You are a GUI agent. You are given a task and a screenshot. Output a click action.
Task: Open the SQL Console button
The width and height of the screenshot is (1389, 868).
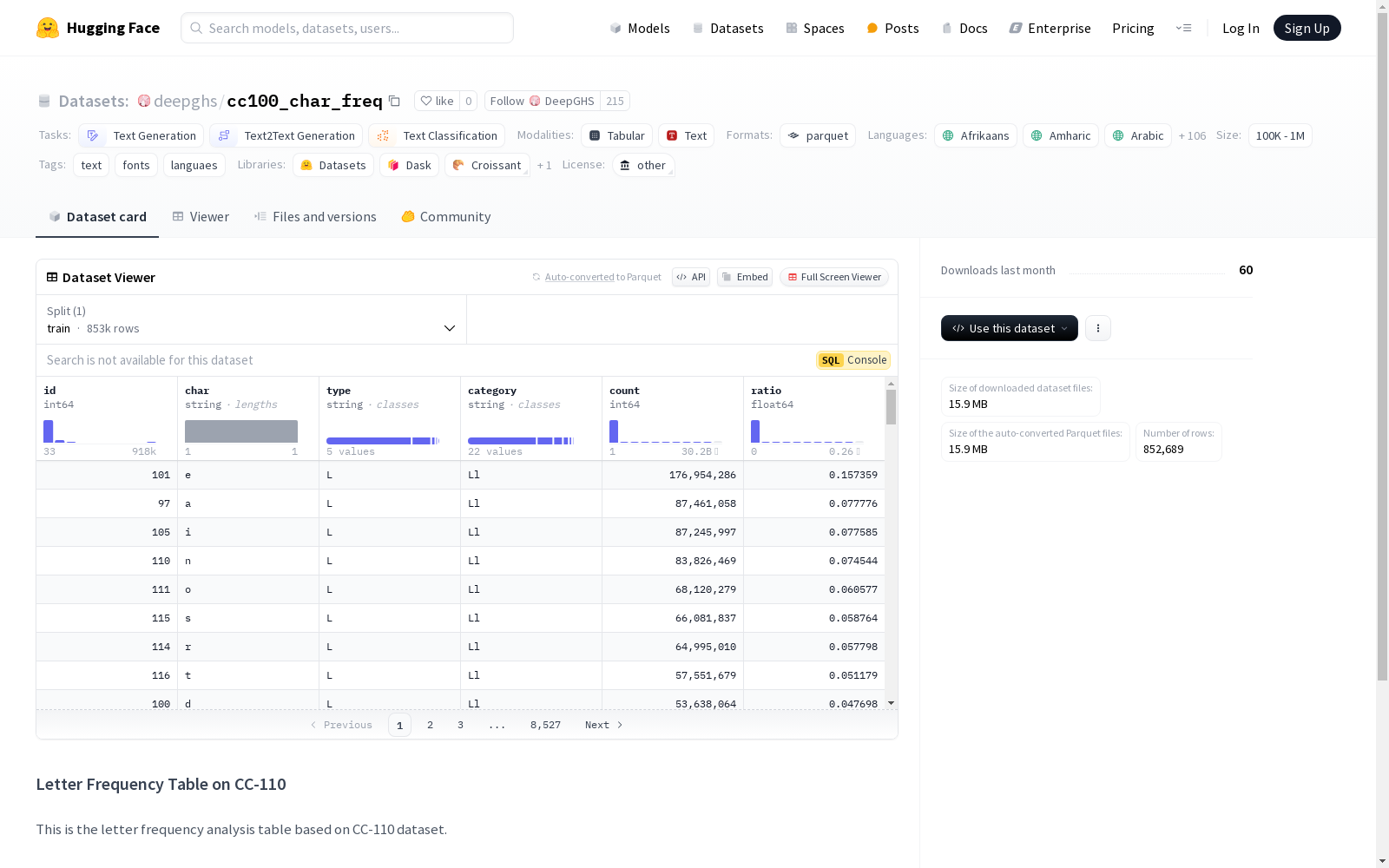coord(853,360)
